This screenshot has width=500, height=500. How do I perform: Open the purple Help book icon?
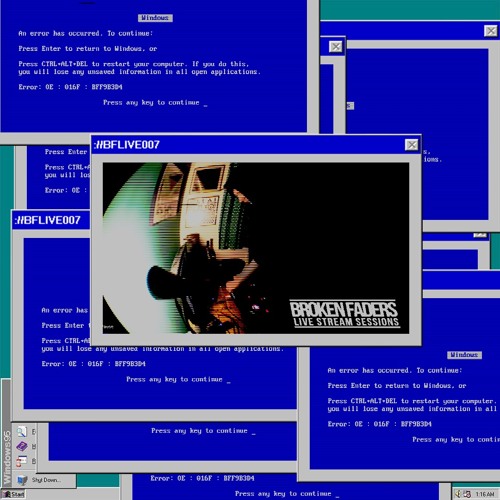click(x=22, y=446)
